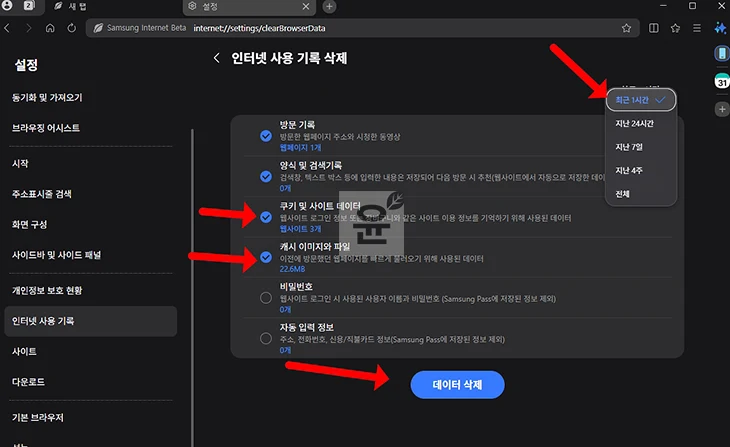This screenshot has width=730, height=447.
Task: Launch the AI browsing assist sparkle icon
Action: [720, 28]
